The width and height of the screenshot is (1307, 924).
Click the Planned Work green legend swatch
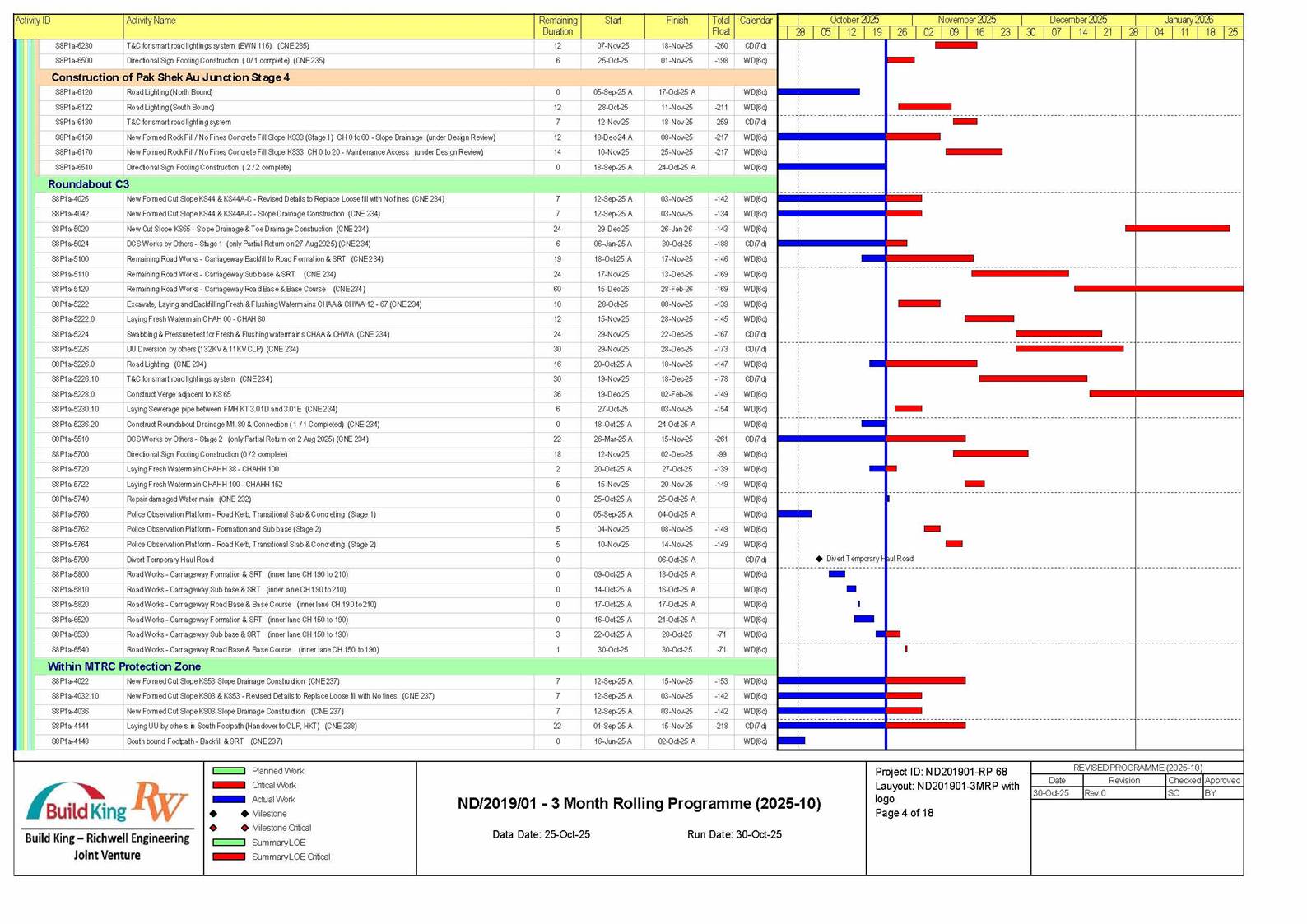click(229, 771)
